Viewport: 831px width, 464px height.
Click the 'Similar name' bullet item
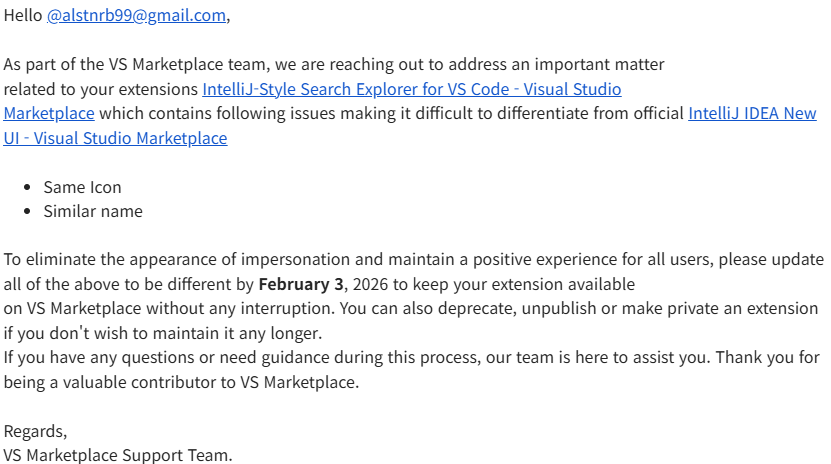pyautogui.click(x=93, y=211)
